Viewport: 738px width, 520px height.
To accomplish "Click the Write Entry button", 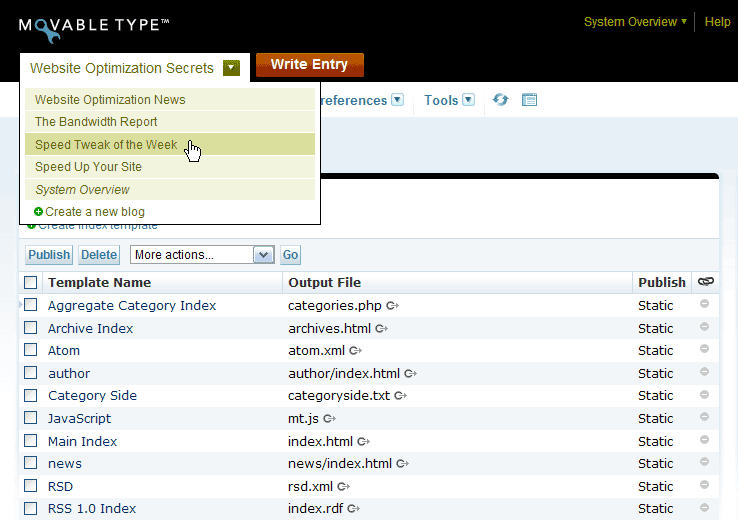I will coord(310,64).
